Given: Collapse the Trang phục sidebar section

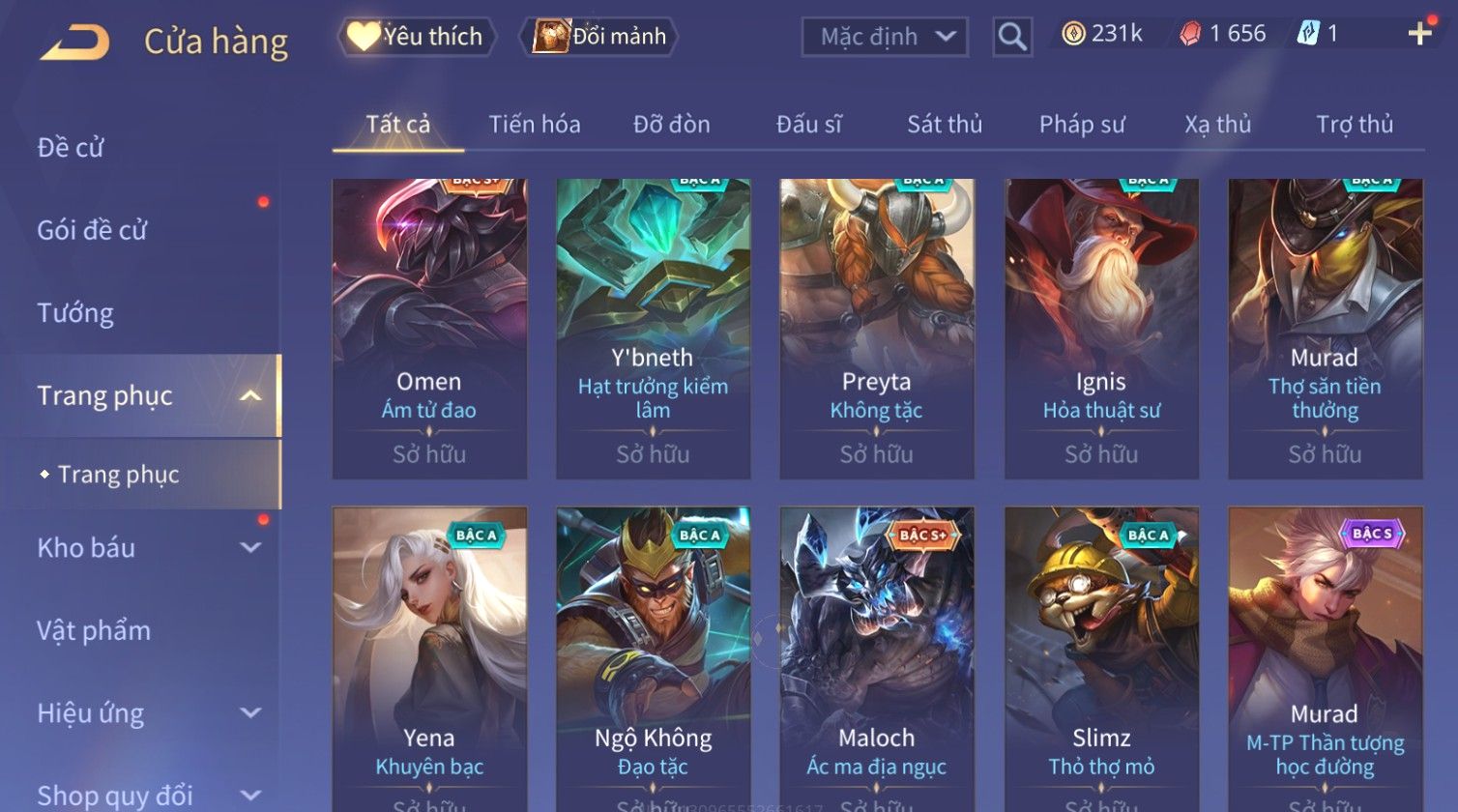Looking at the screenshot, I should point(250,395).
